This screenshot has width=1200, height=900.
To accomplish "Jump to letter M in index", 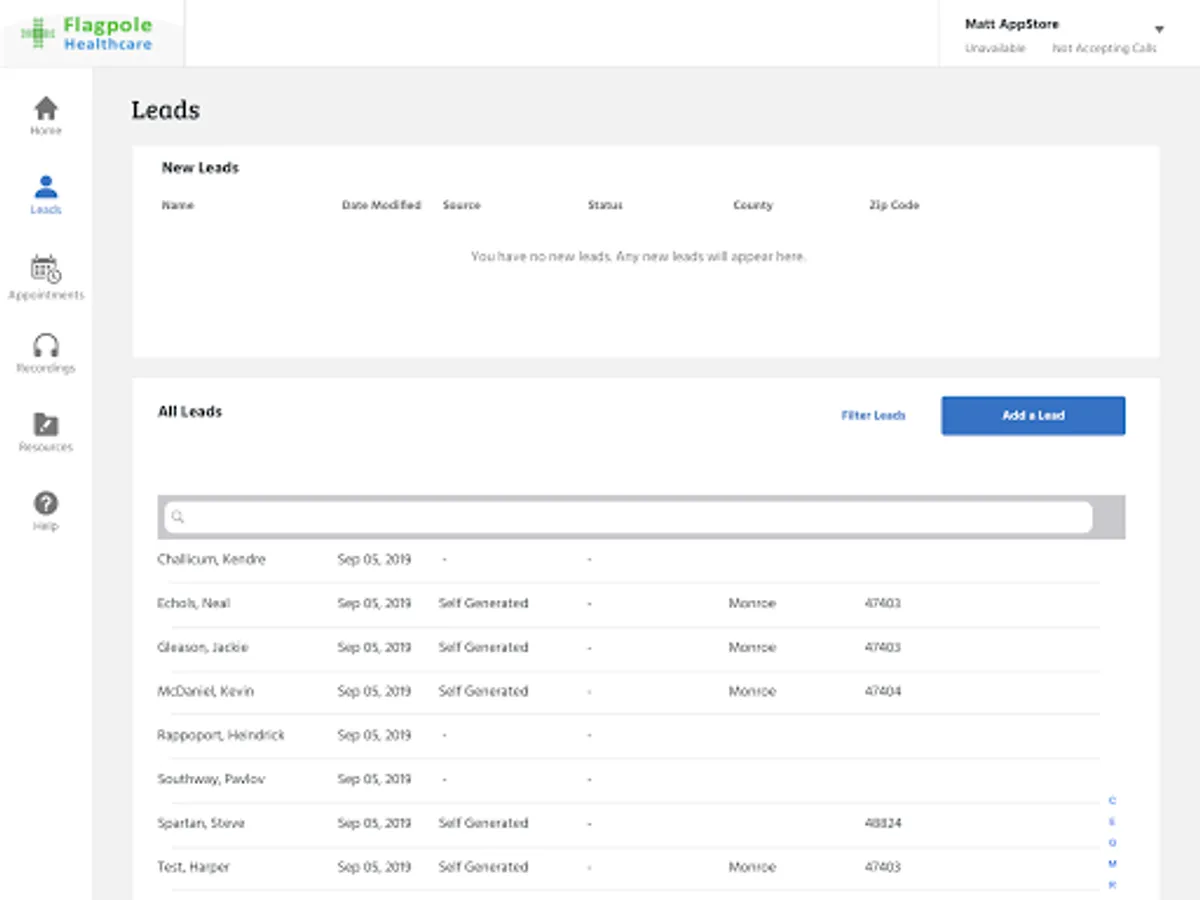I will click(x=1112, y=864).
